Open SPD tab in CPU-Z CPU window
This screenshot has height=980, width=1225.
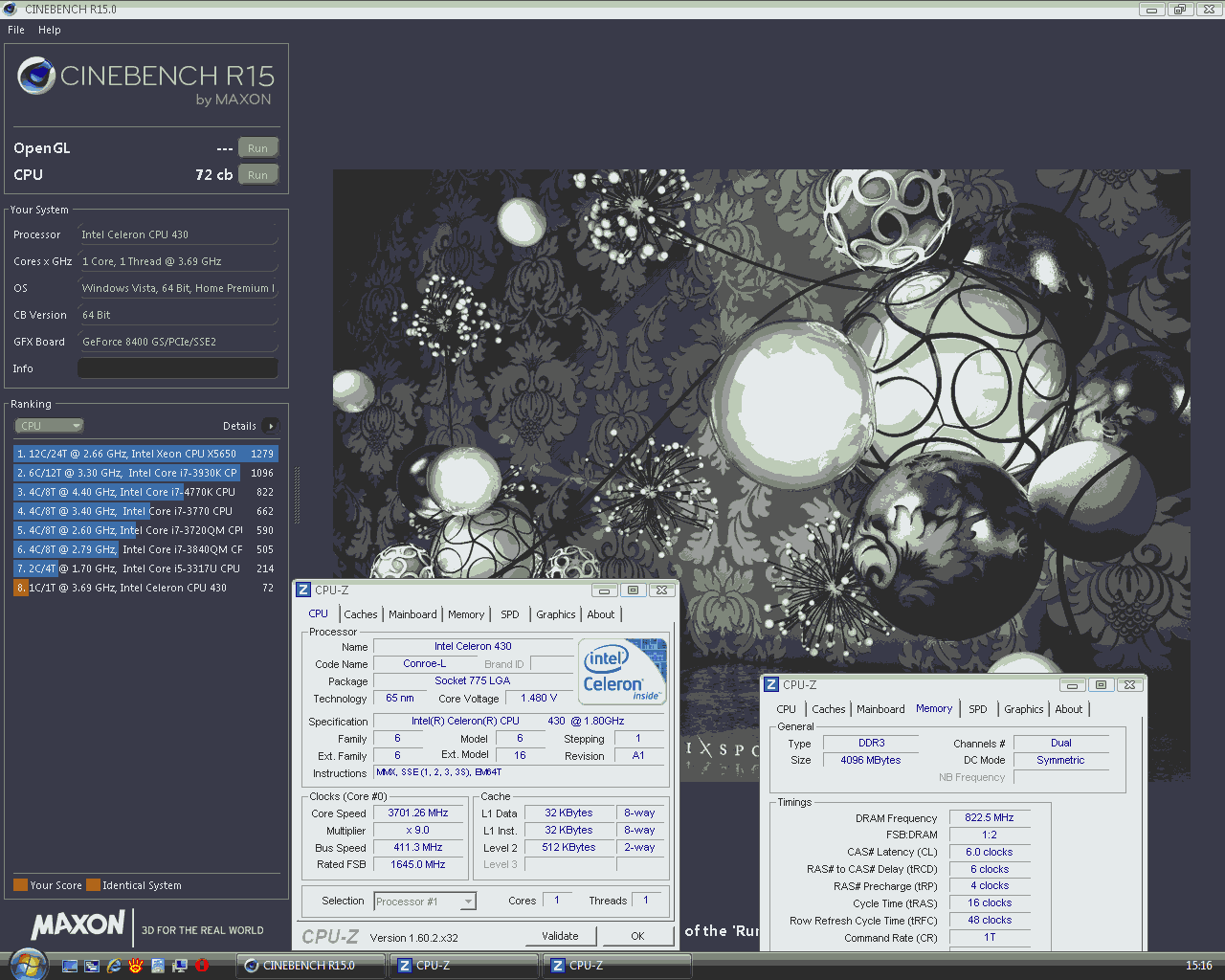coord(510,614)
